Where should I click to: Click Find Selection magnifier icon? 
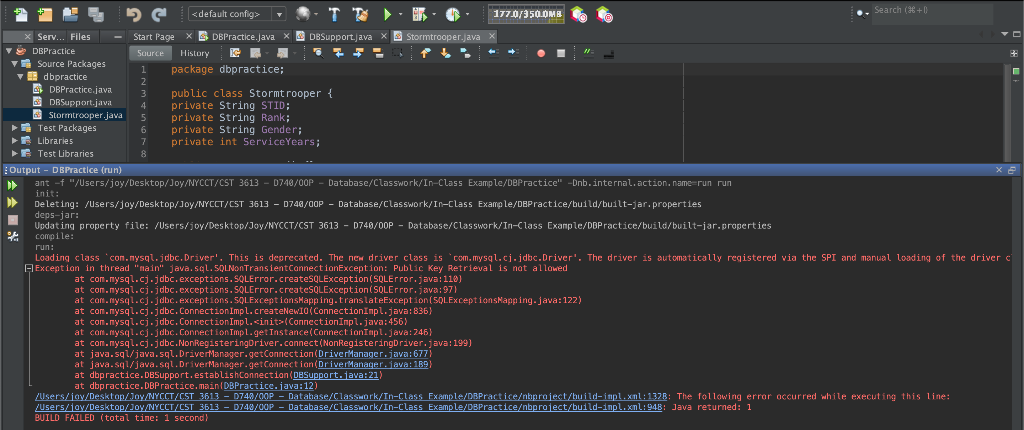click(318, 53)
